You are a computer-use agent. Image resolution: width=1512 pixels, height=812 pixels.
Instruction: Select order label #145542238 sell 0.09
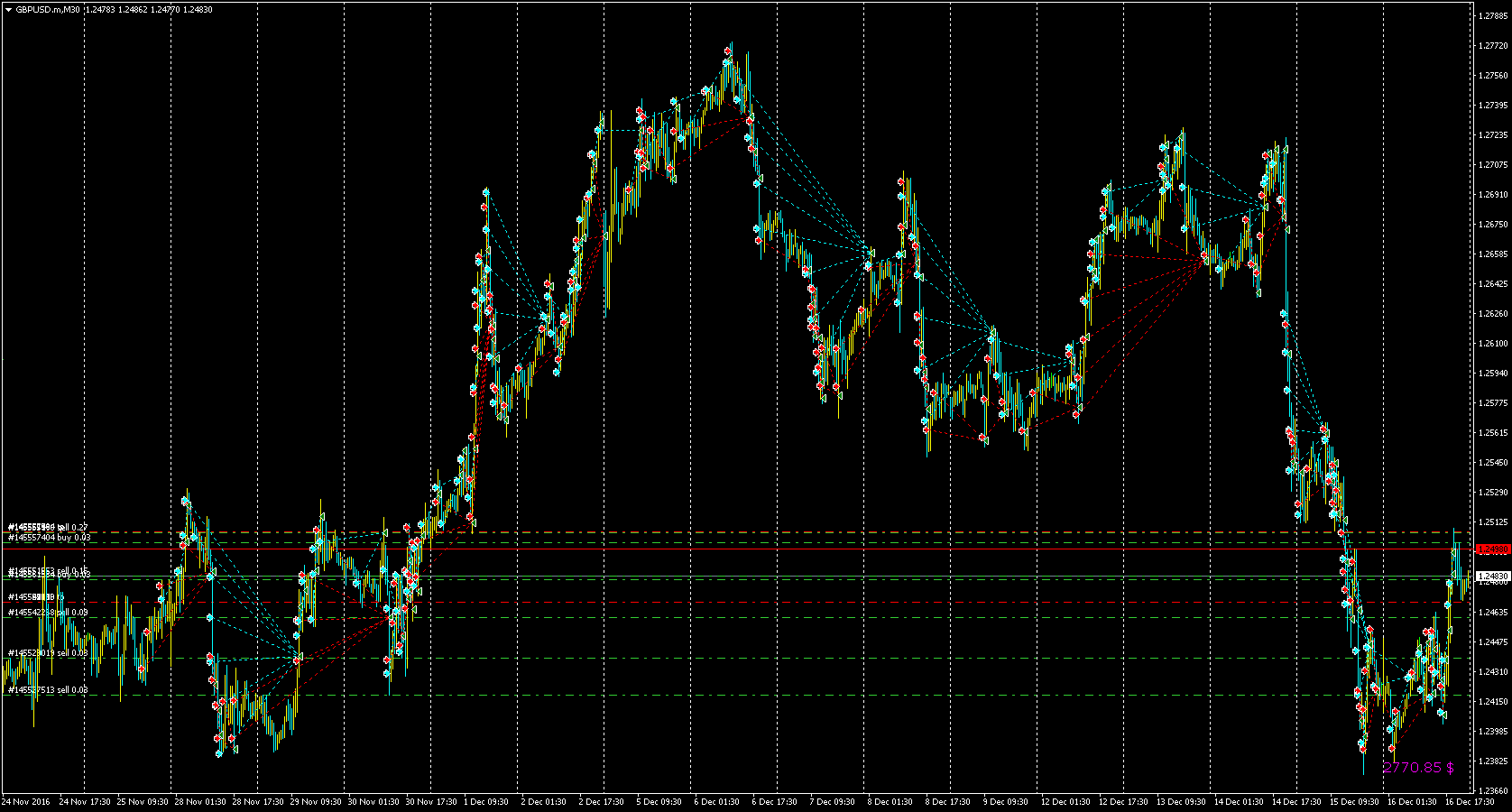click(48, 613)
